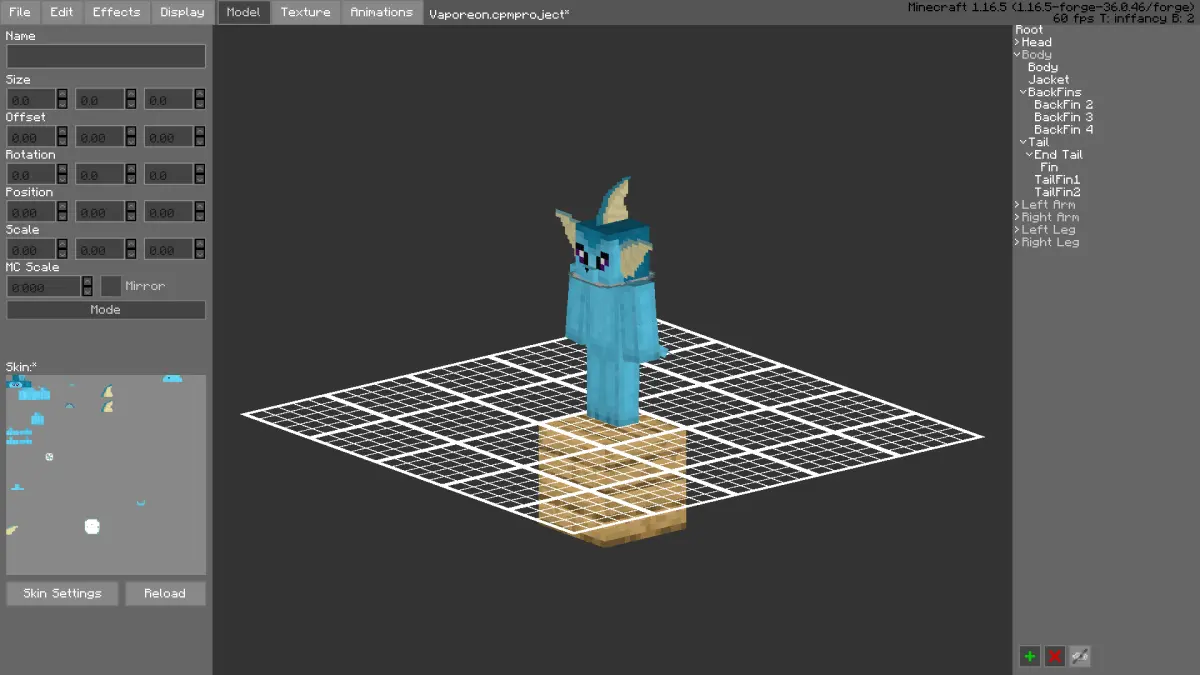Select the Fin part under End Tail

click(x=1049, y=167)
